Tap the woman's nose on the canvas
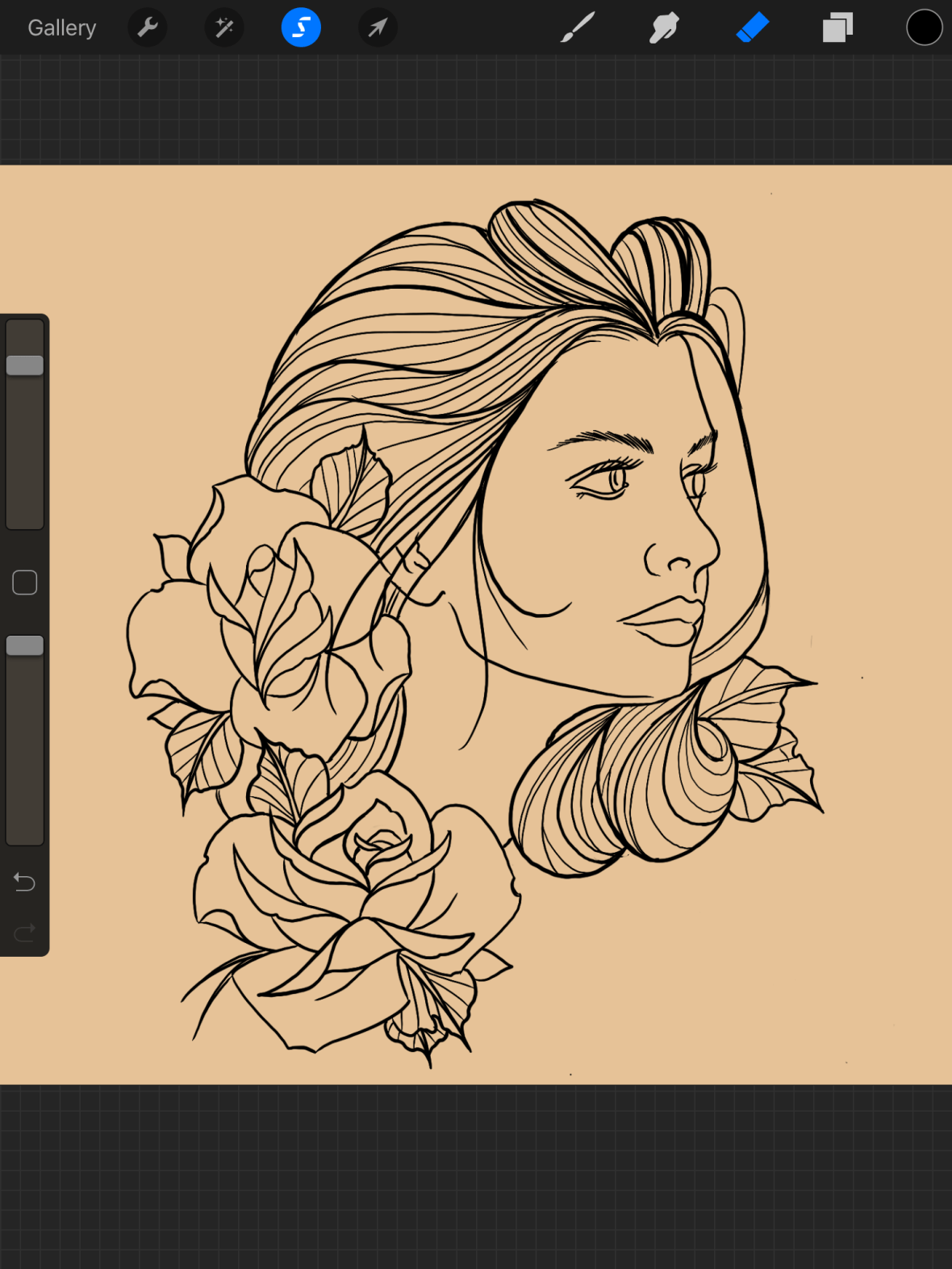The image size is (952, 1269). [682, 553]
